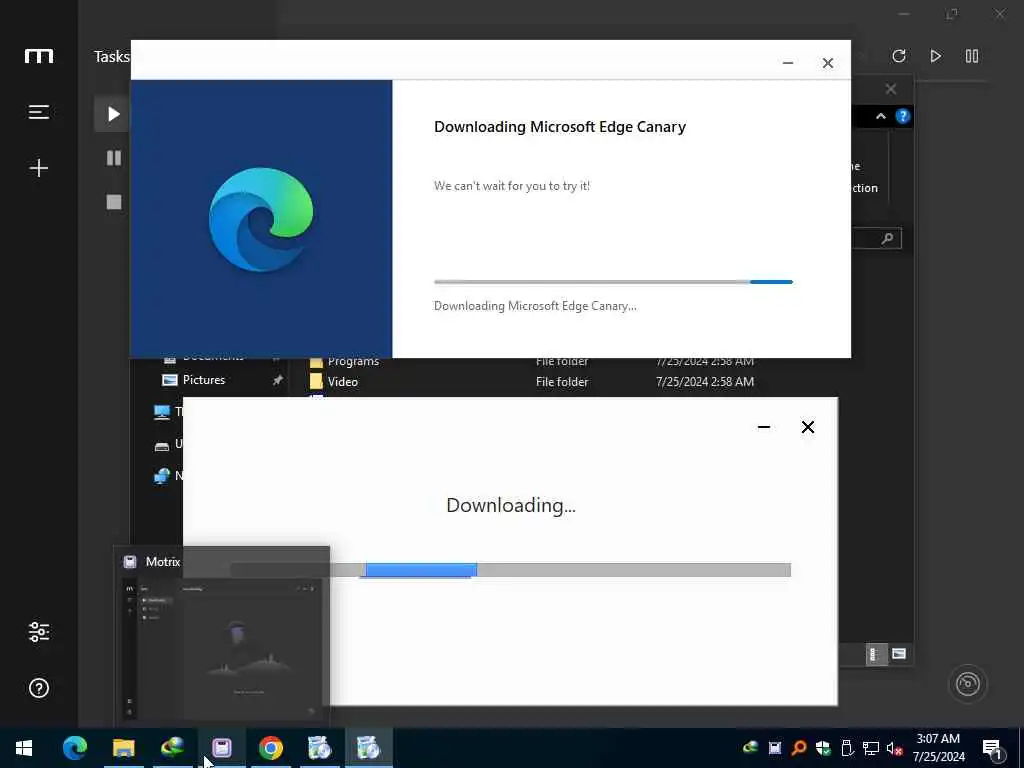Collapse the File Explorer ribbon chevron
The height and width of the screenshot is (768, 1024).
[880, 116]
